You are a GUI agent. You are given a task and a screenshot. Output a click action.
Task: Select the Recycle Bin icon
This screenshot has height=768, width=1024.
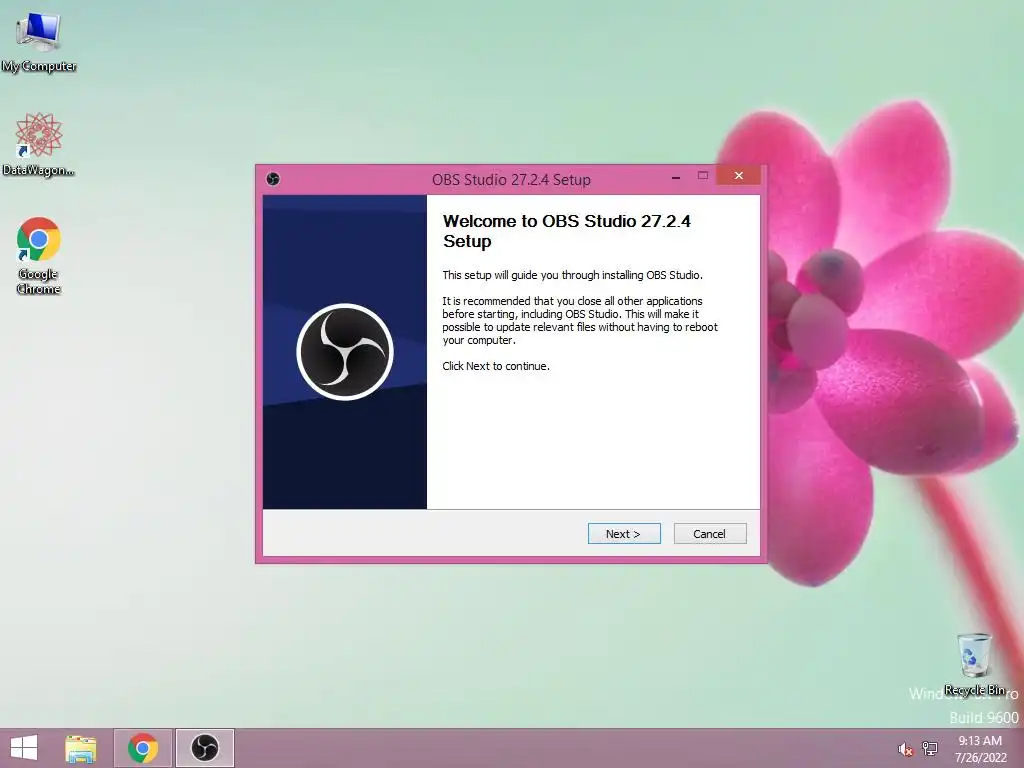974,664
